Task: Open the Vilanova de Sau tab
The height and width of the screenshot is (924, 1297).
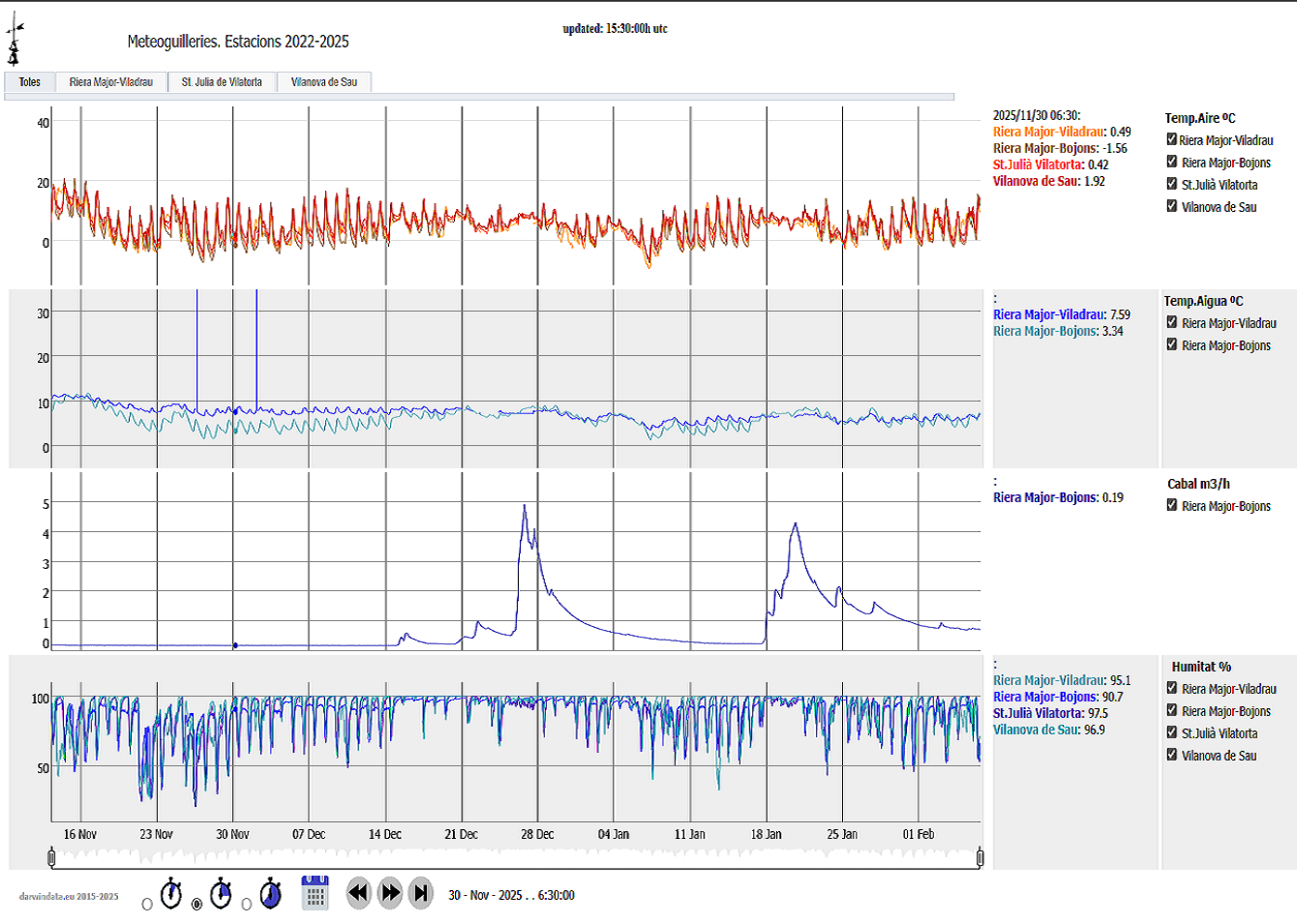Action: (324, 82)
